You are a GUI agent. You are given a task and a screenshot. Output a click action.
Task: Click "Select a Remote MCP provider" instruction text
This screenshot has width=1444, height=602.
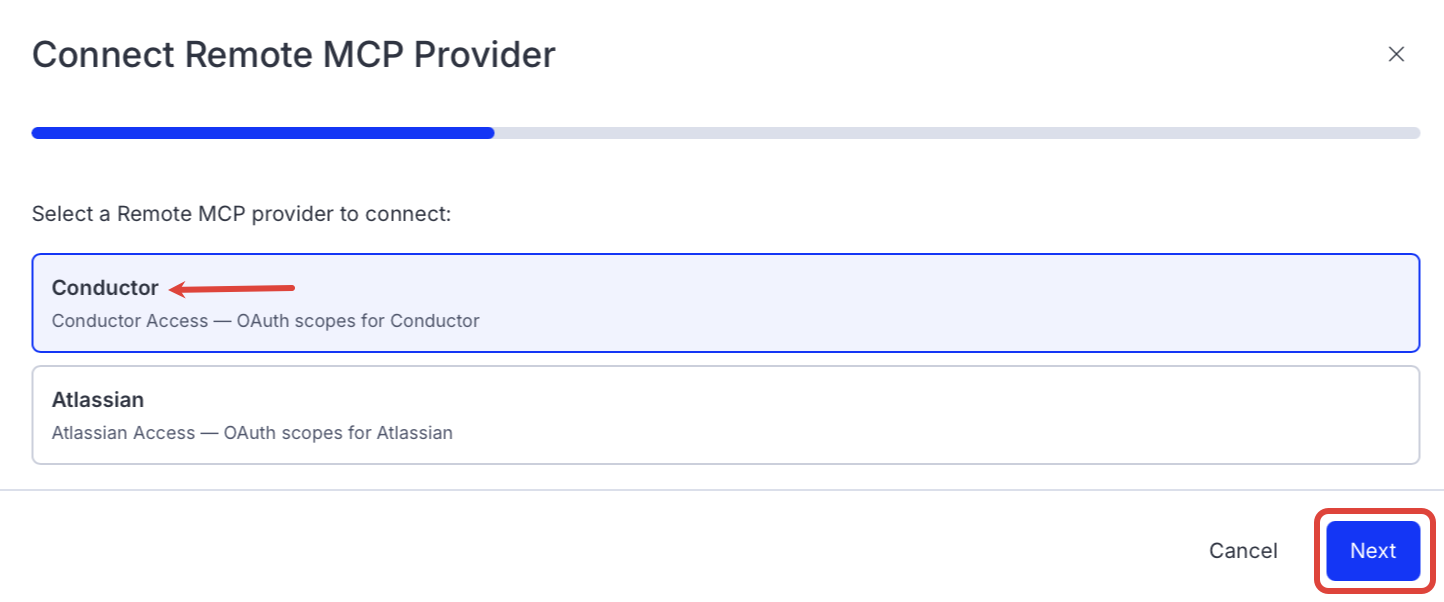coord(241,214)
